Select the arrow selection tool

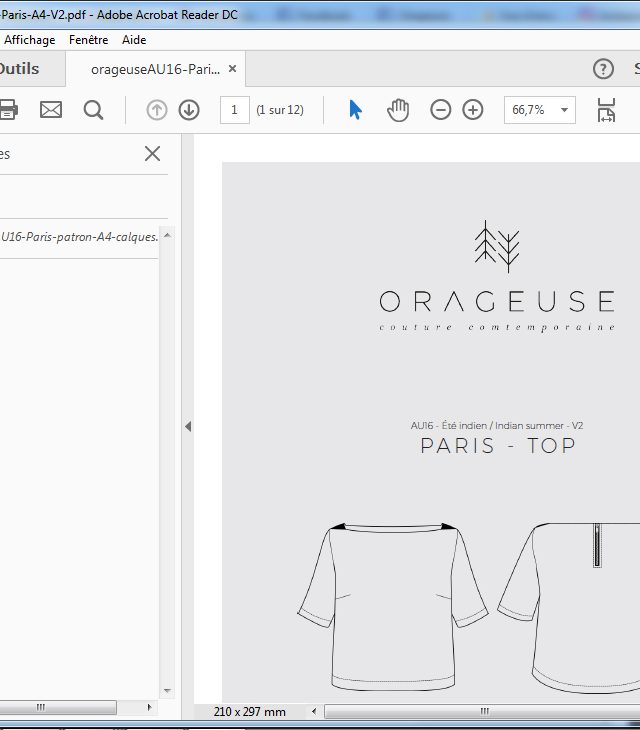click(x=355, y=110)
